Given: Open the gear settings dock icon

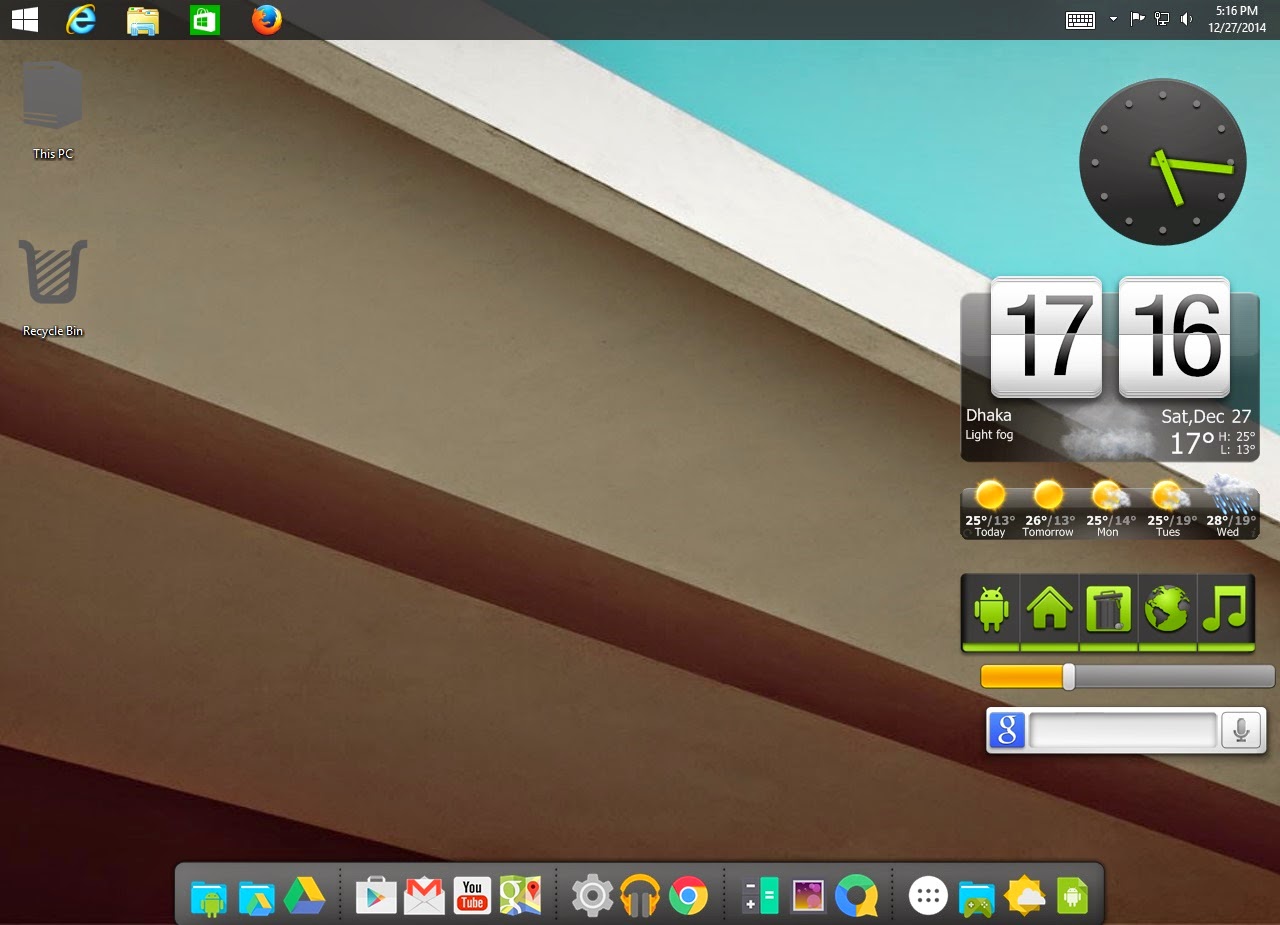Looking at the screenshot, I should pyautogui.click(x=592, y=896).
